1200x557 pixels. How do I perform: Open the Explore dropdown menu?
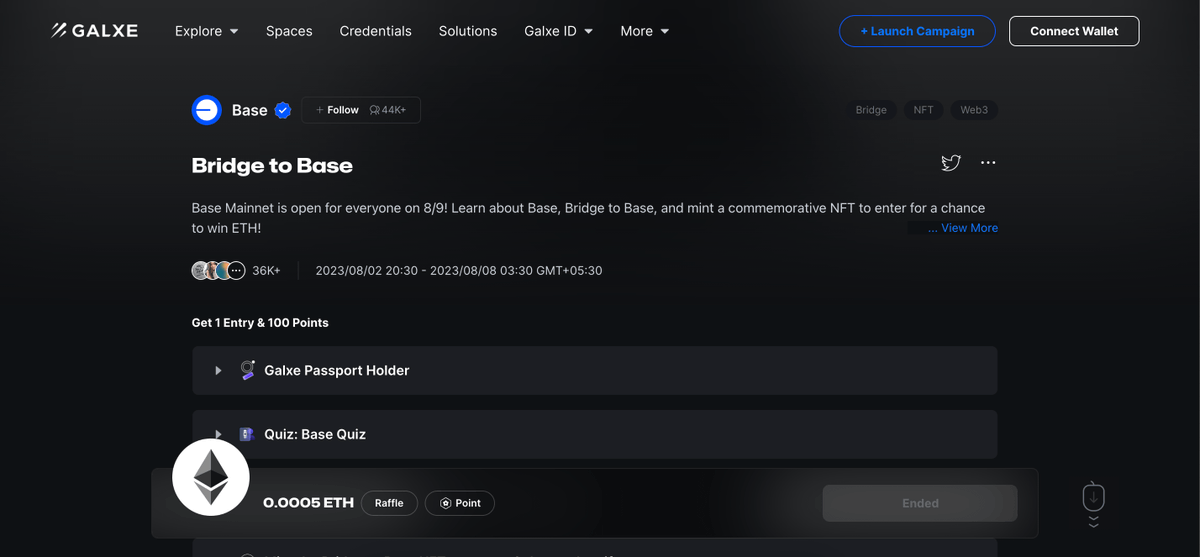(206, 31)
